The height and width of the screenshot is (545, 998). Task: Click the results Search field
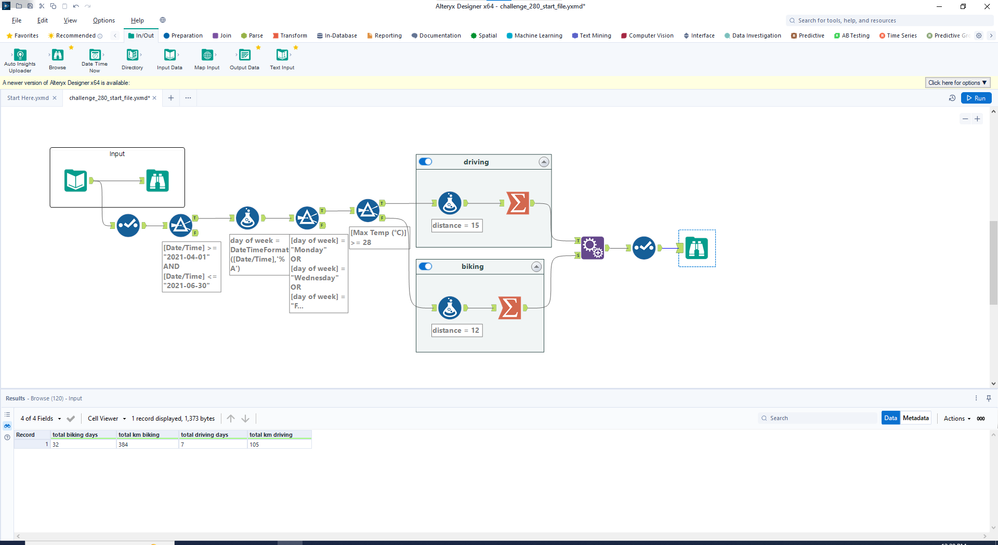818,418
